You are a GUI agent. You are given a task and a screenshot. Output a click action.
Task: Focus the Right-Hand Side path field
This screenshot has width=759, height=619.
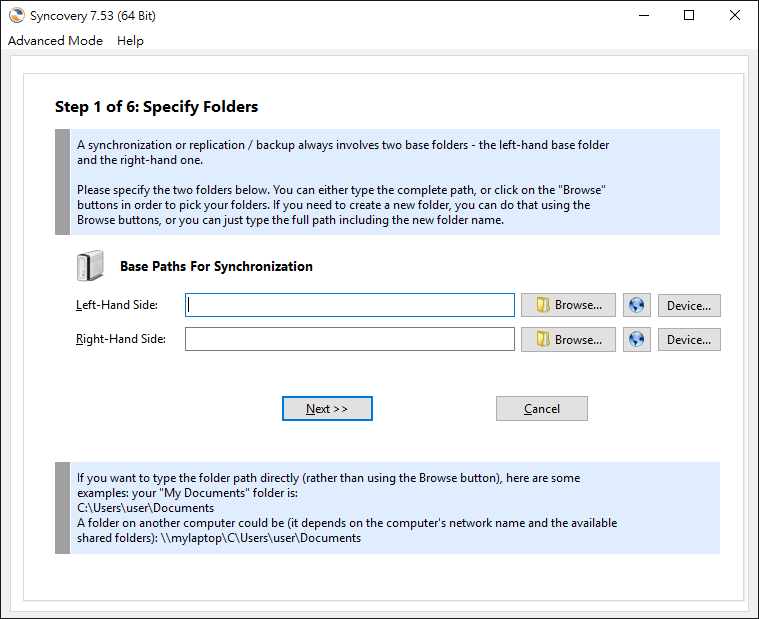(350, 339)
